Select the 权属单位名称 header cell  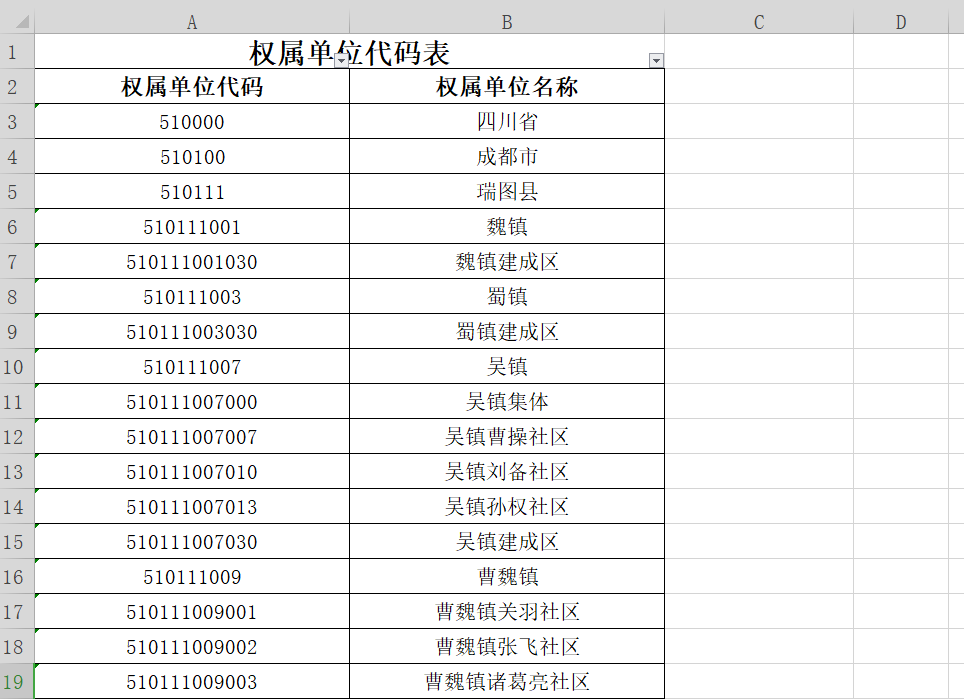(x=507, y=87)
